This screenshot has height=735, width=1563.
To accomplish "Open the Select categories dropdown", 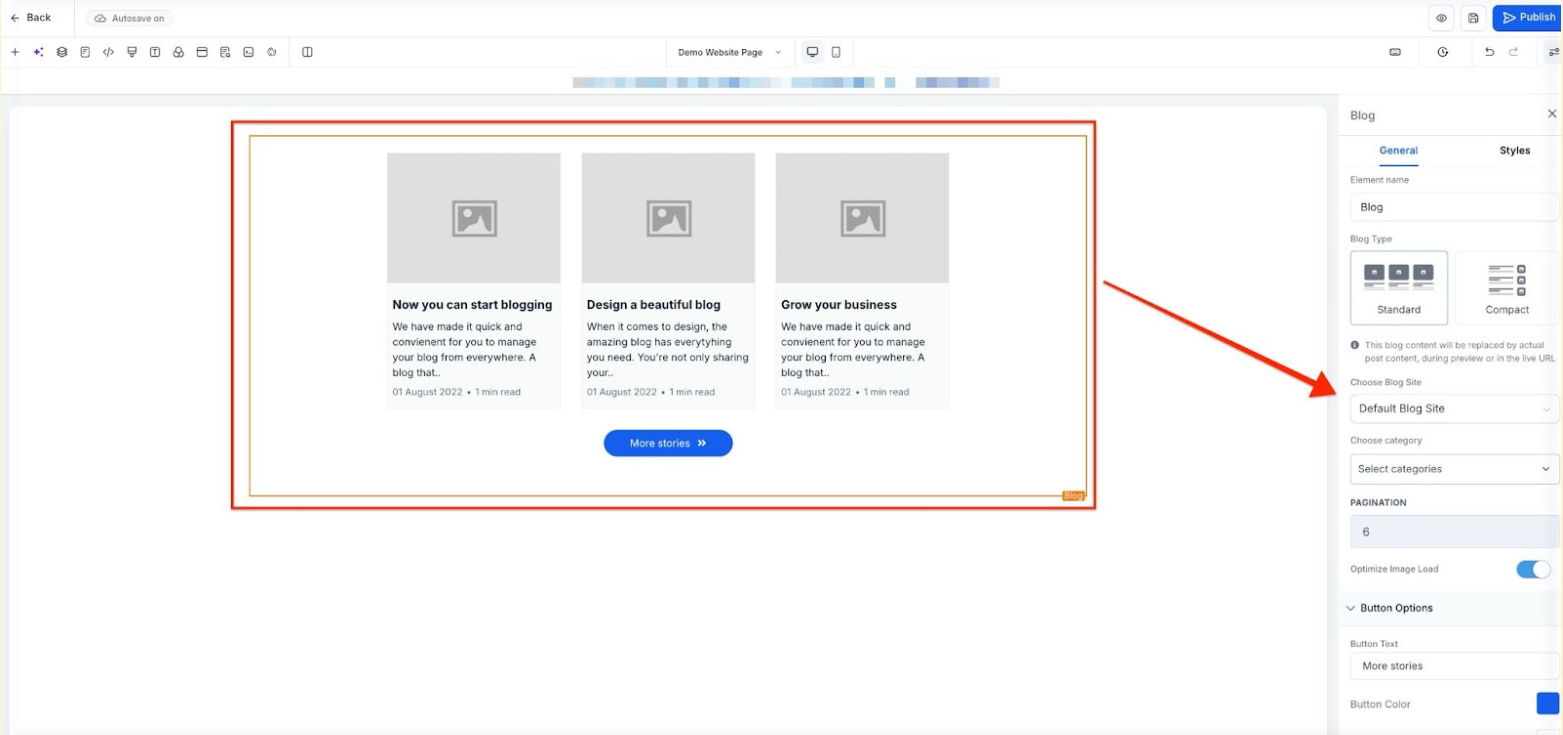I will click(x=1453, y=469).
